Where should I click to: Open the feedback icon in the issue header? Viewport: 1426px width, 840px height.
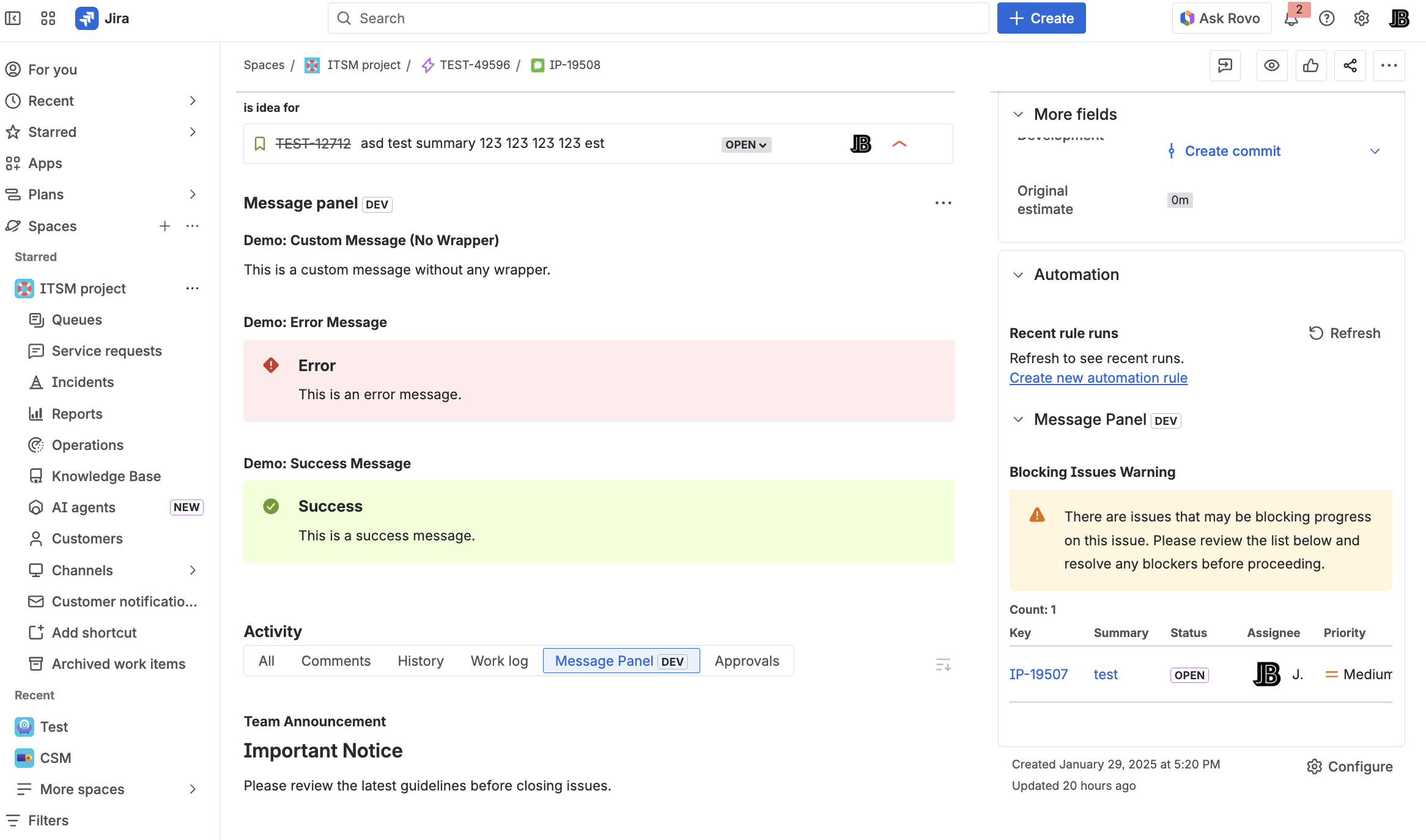pyautogui.click(x=1224, y=65)
